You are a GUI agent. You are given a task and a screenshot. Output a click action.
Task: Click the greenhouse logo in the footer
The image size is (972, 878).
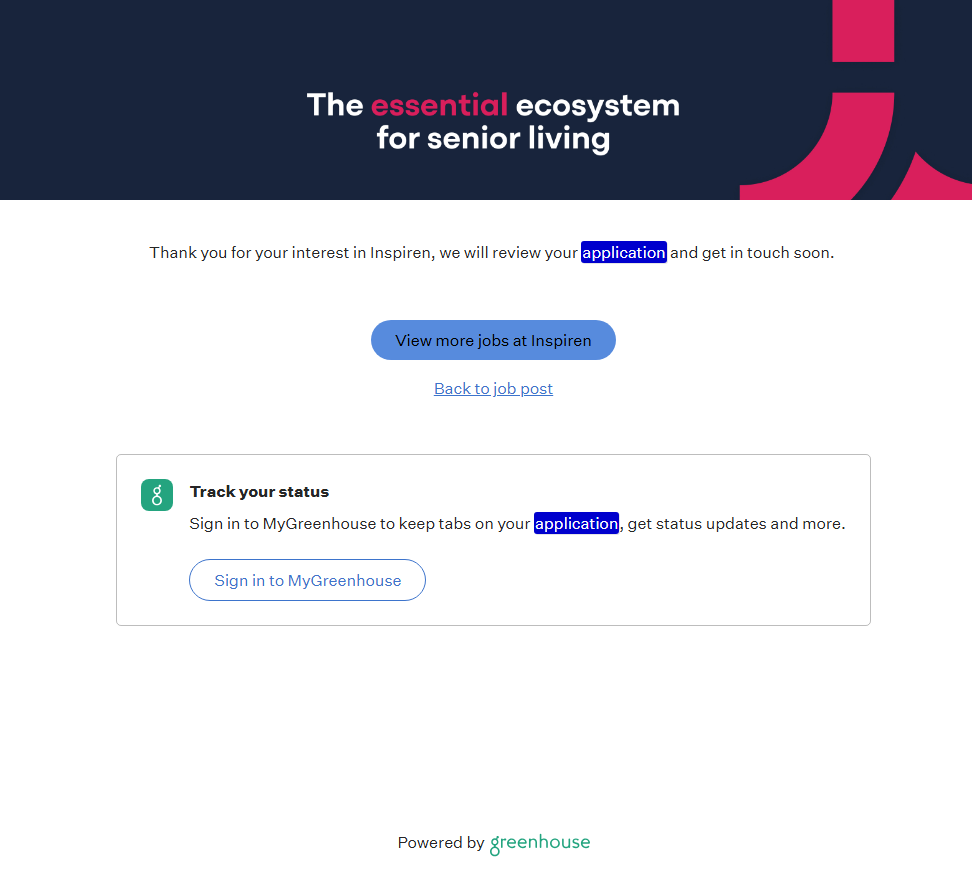[540, 843]
